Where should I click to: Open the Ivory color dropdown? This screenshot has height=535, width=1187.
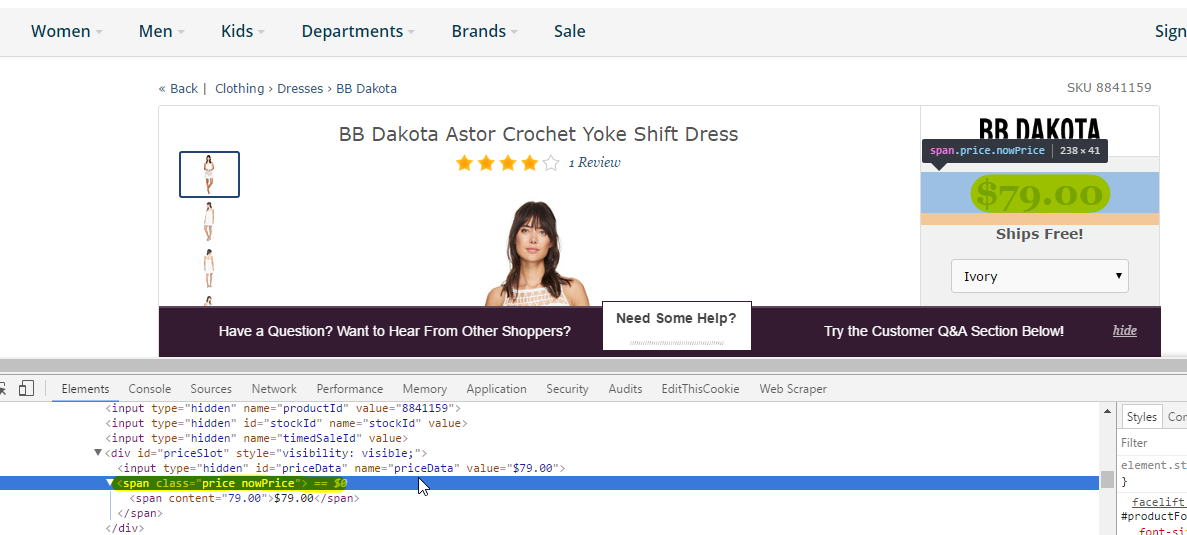[1039, 276]
